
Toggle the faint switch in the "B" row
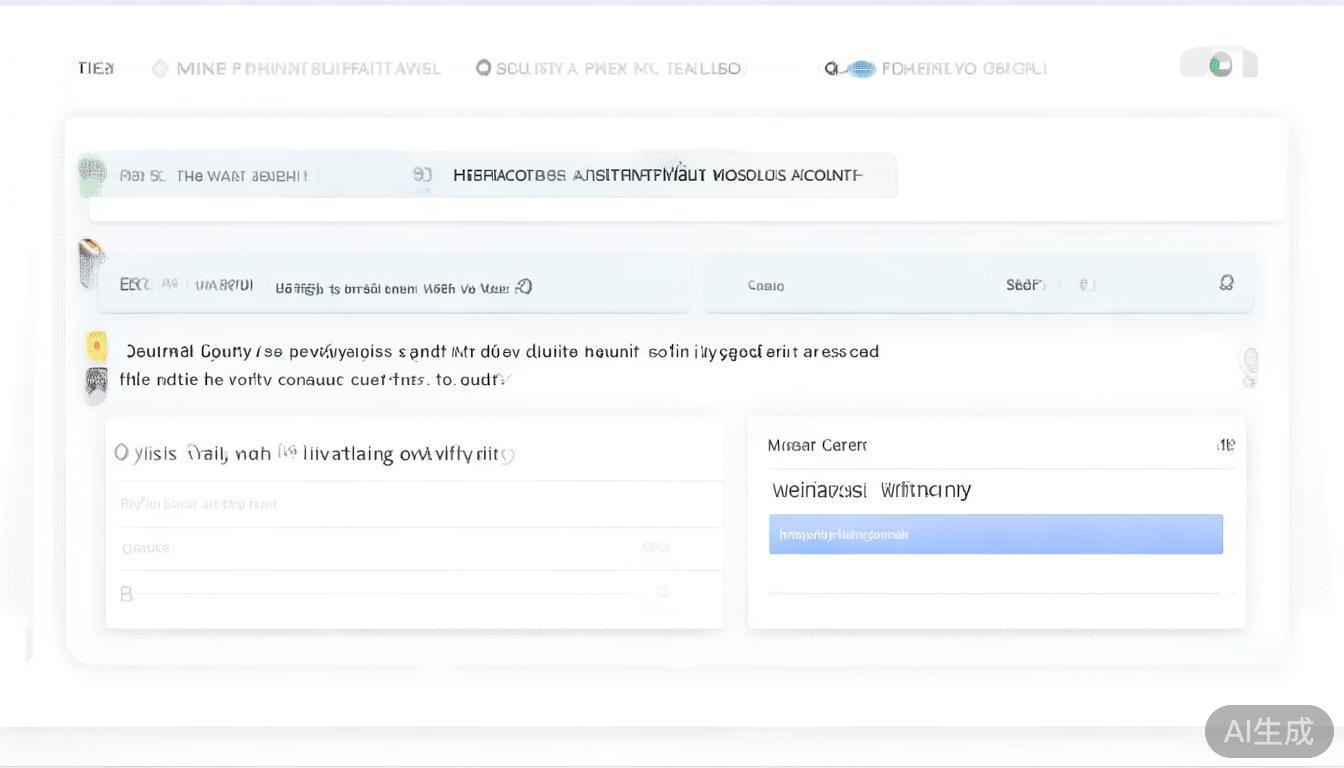662,593
